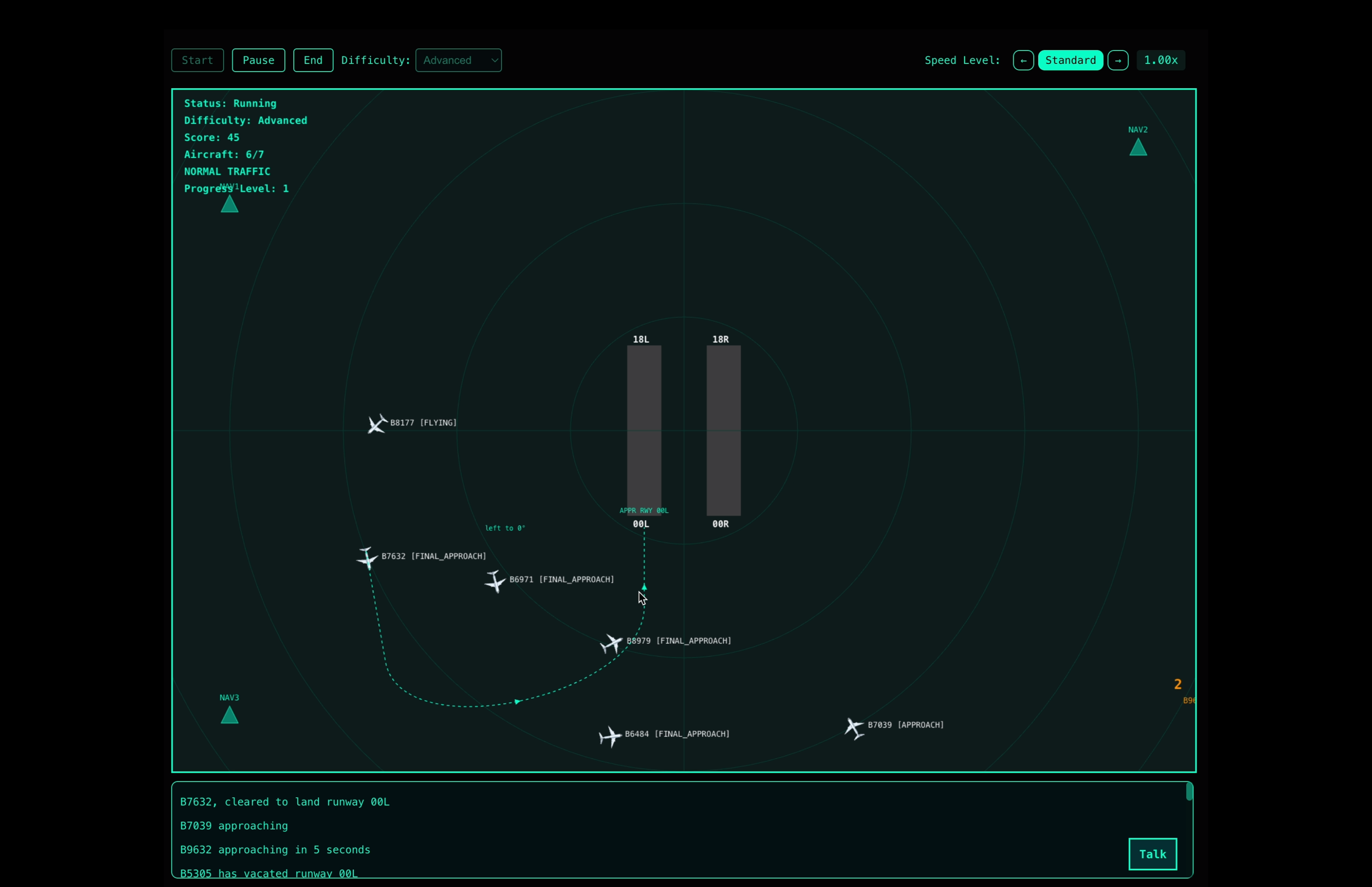Click the NAV1 beacon triangle
Viewport: 1372px width, 887px height.
click(230, 204)
